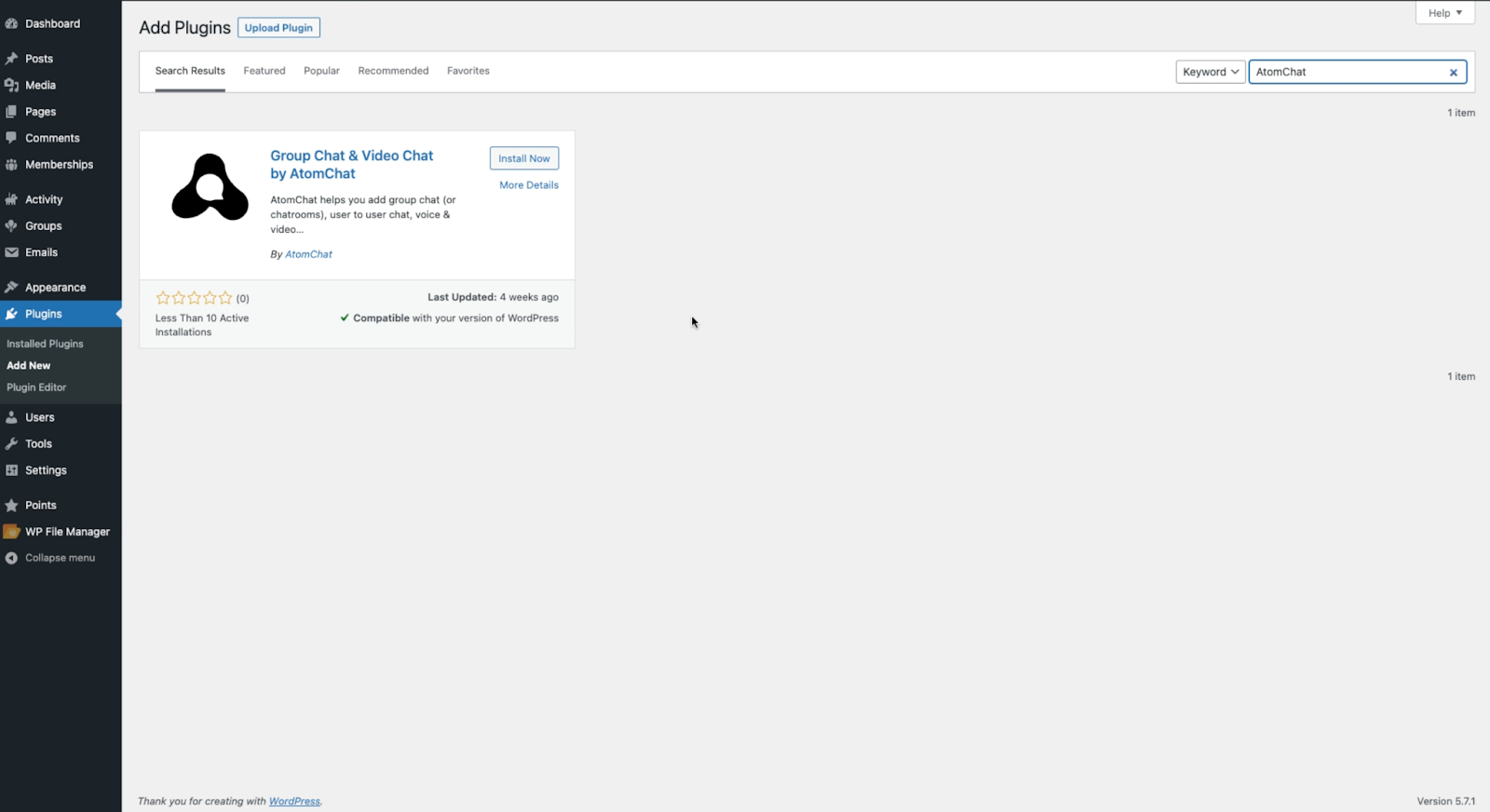This screenshot has height=812, width=1490.
Task: Click the Memberships icon in sidebar
Action: pos(11,165)
